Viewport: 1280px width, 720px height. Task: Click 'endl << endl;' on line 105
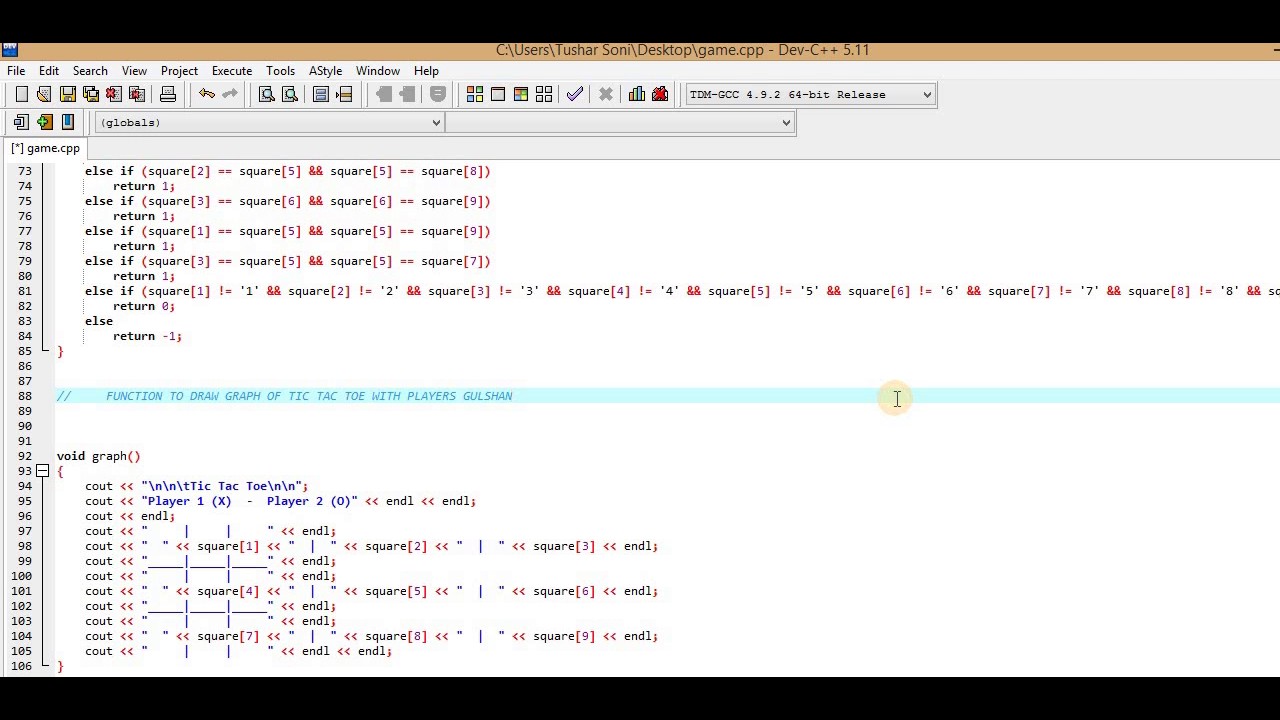347,651
